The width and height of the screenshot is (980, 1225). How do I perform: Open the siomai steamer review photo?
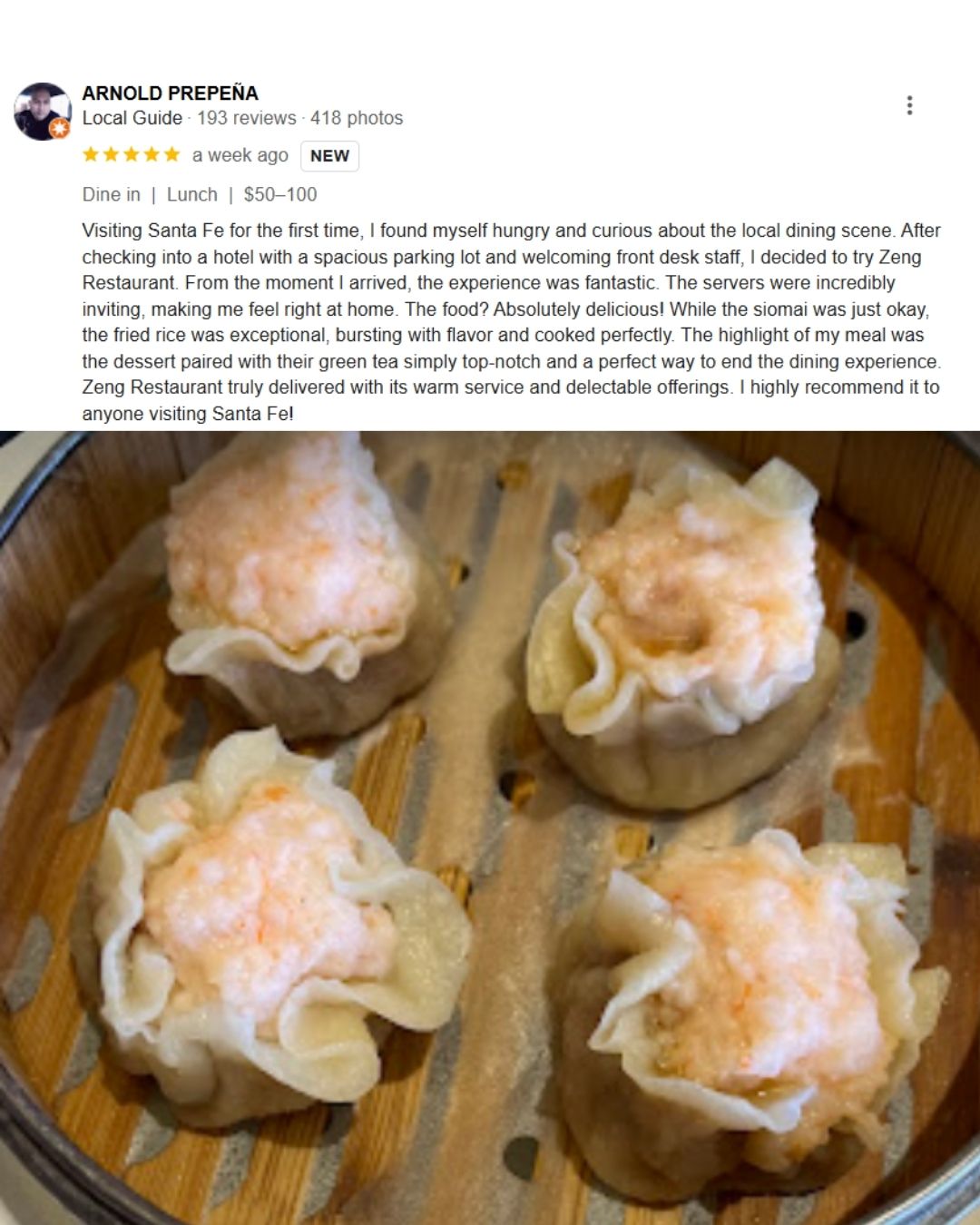[x=490, y=828]
